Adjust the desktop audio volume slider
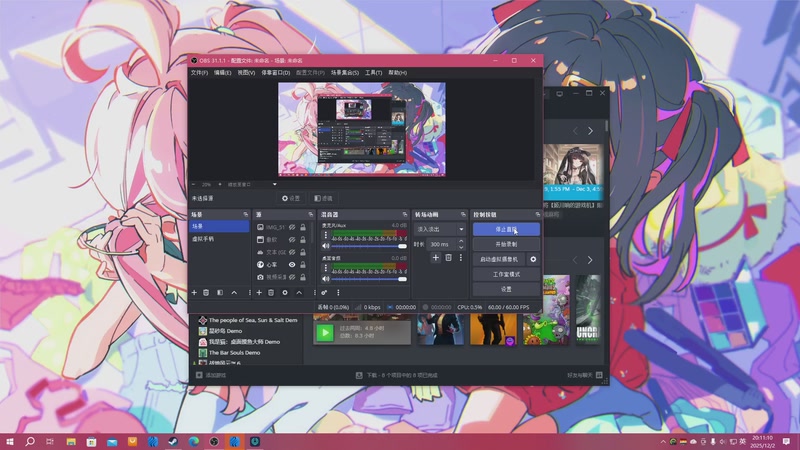The image size is (800, 450). [x=369, y=279]
